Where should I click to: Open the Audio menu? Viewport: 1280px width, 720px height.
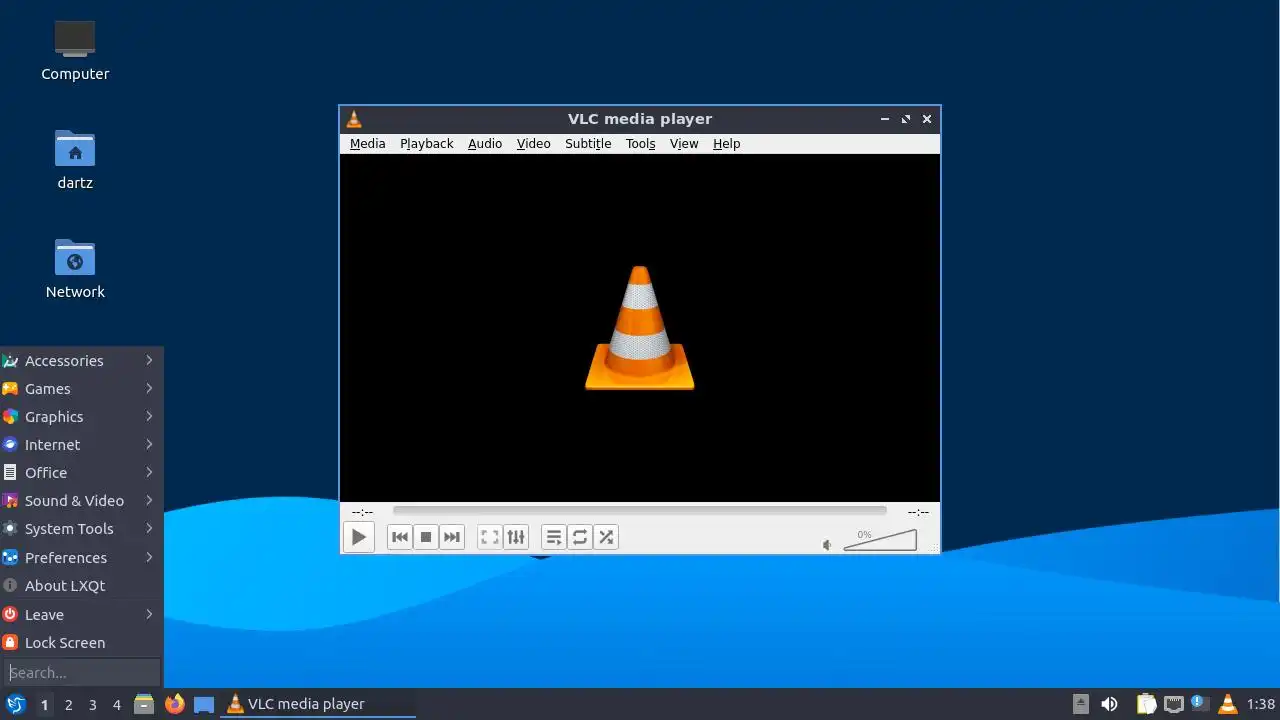pos(485,144)
